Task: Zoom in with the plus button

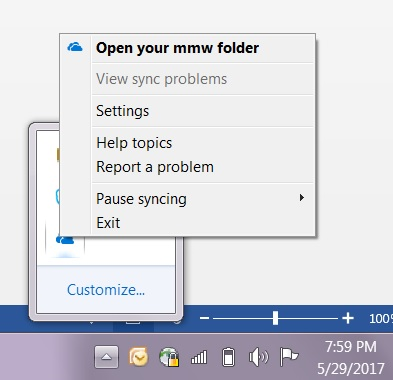Action: (348, 318)
